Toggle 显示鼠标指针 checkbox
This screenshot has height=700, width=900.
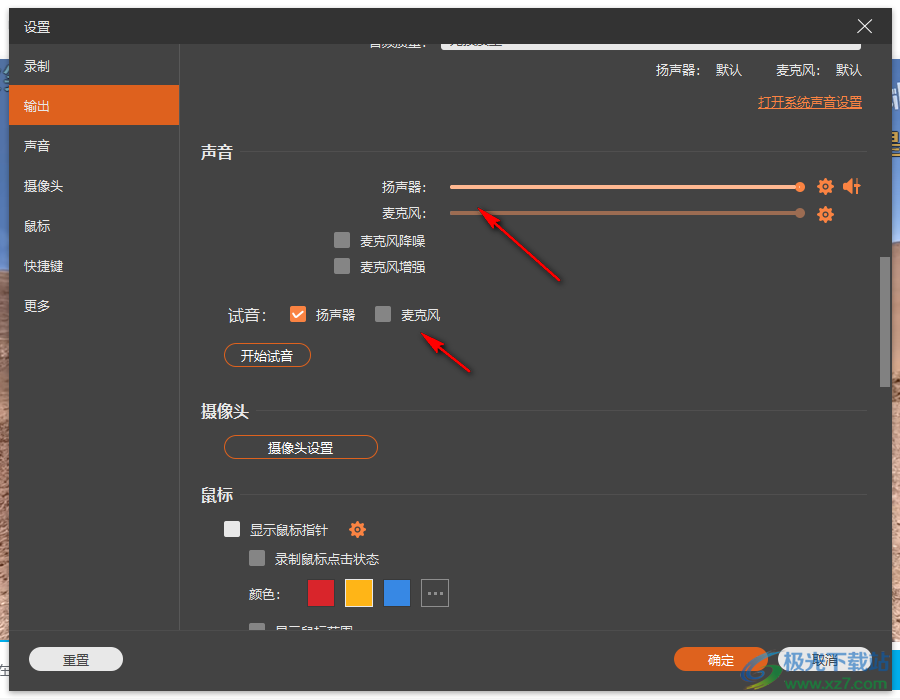pos(232,529)
